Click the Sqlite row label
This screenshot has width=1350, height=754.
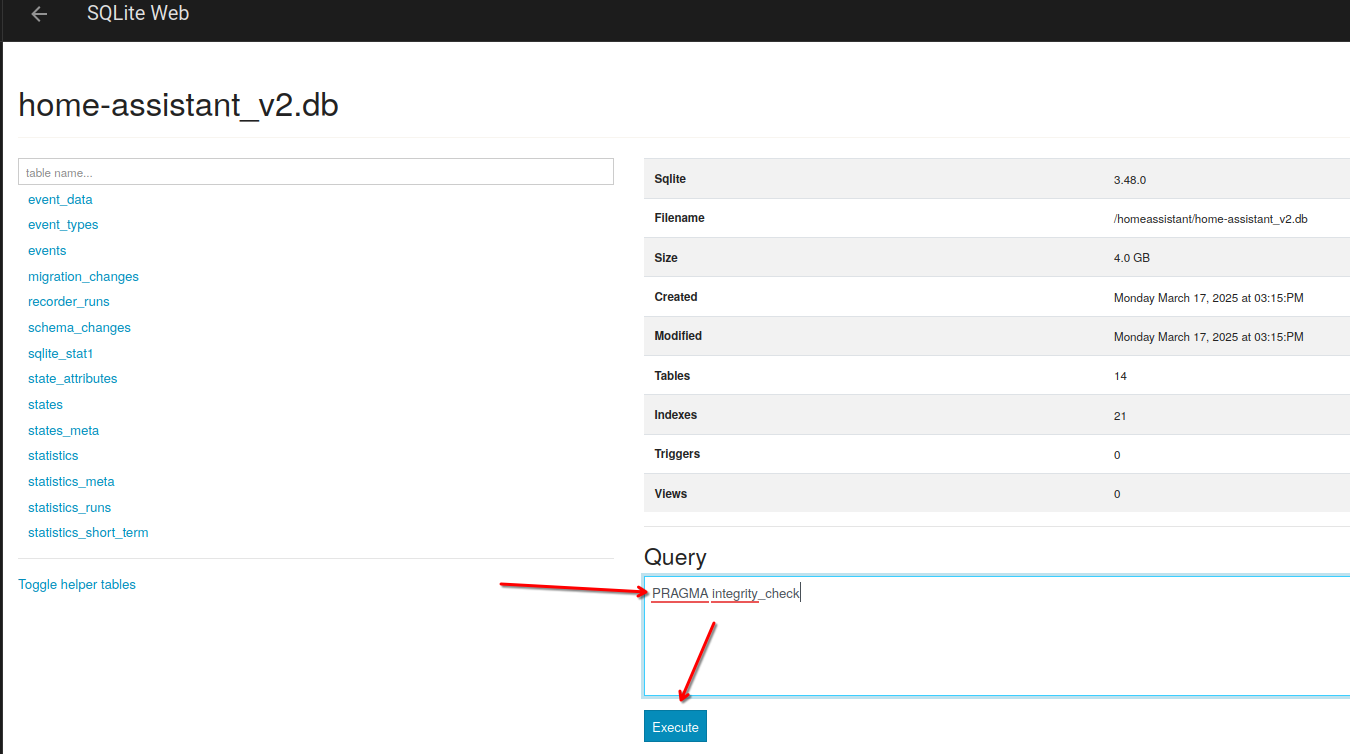670,179
